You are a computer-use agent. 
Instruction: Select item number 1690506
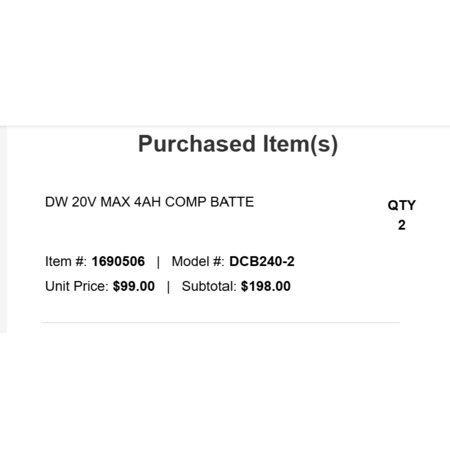click(x=118, y=261)
